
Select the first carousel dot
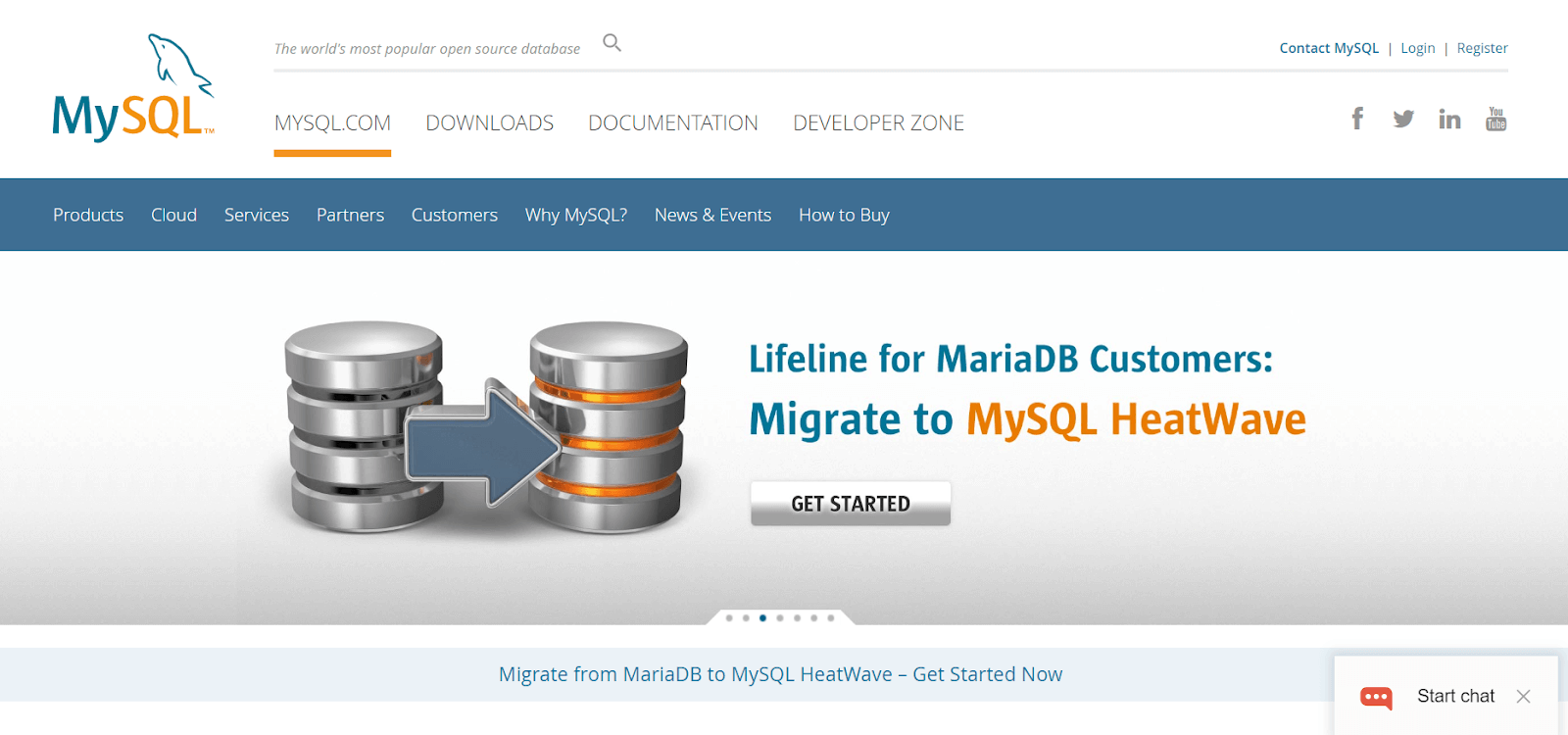[x=729, y=618]
